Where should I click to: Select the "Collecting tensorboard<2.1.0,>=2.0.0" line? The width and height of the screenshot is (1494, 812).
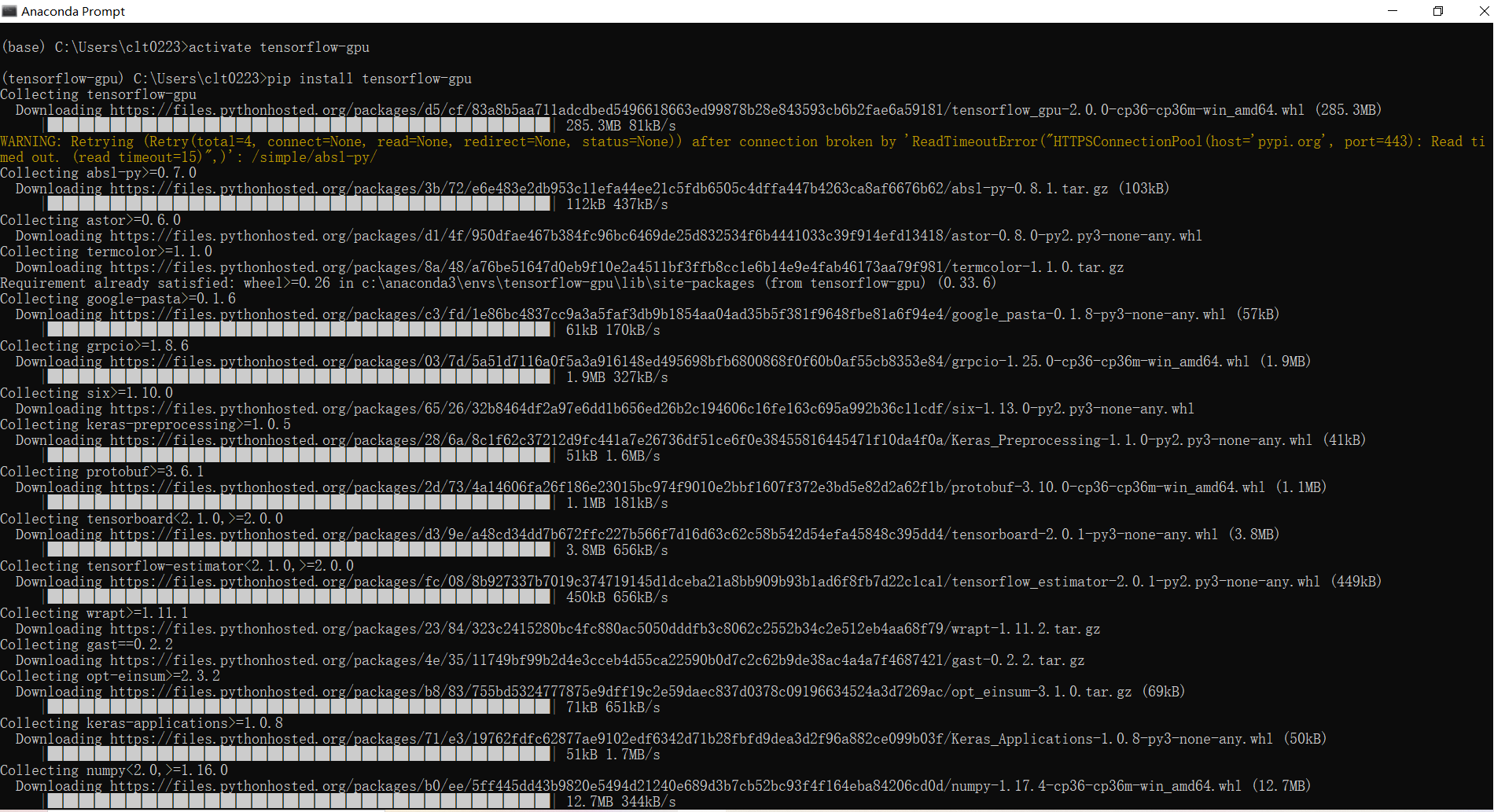[142, 519]
